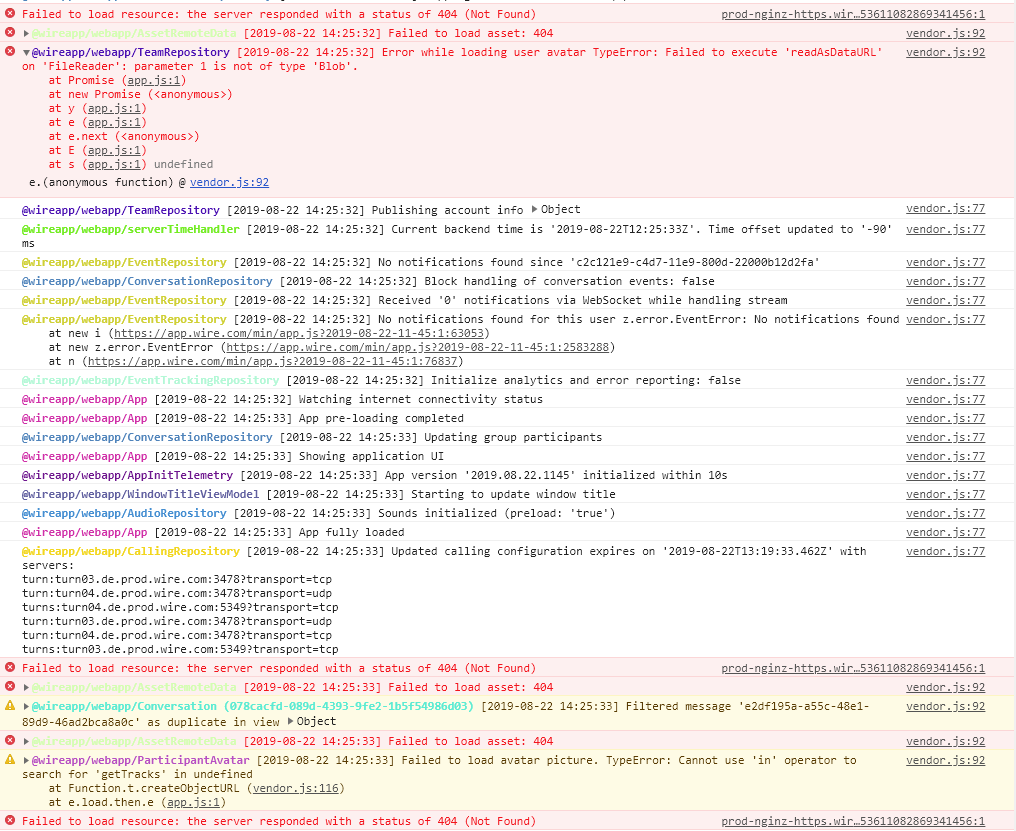Screen dimensions: 1016x831
Task: Open the vendor.js:92 link for the Conversation duplicate warning
Action: 945,706
